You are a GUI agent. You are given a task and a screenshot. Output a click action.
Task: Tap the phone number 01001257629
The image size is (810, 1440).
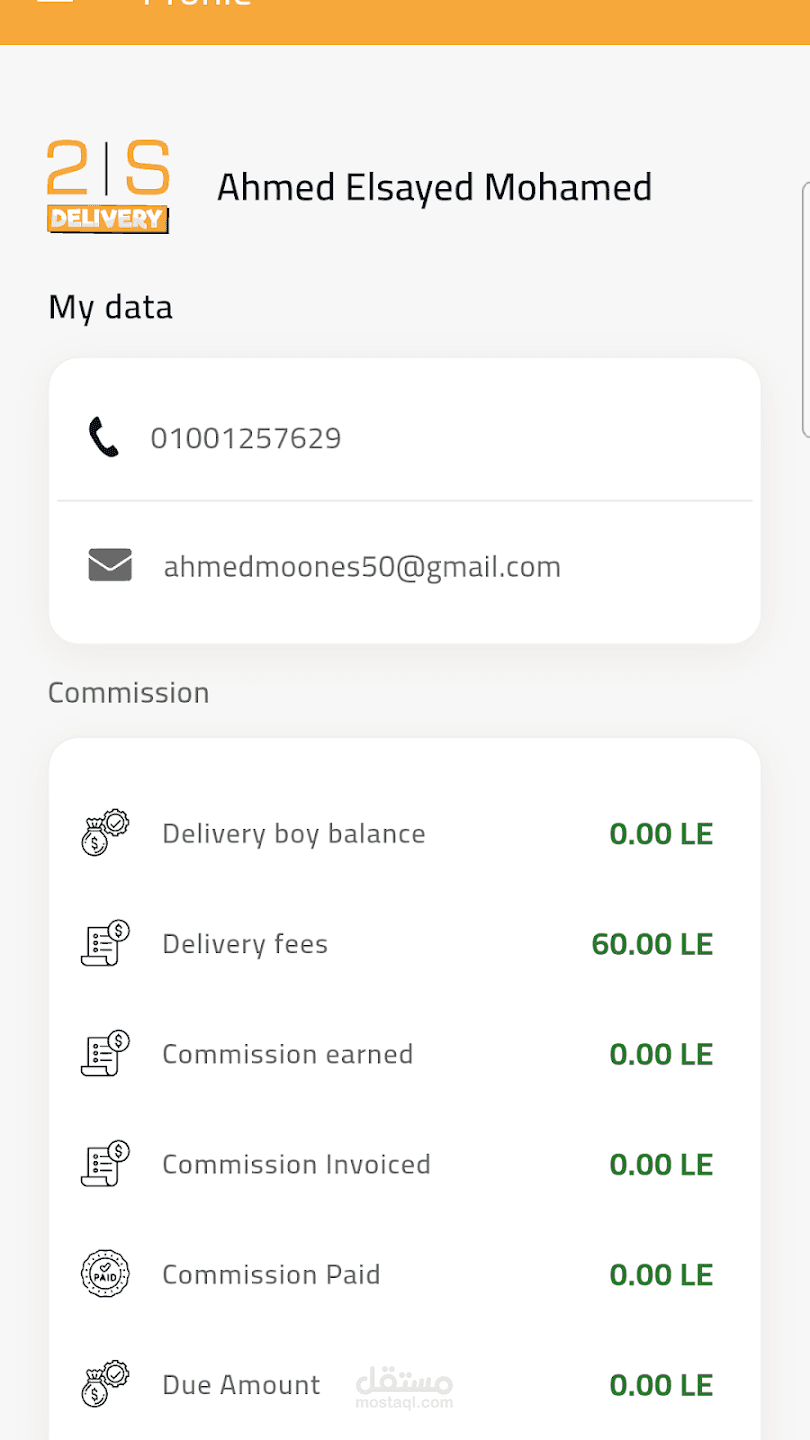[246, 438]
